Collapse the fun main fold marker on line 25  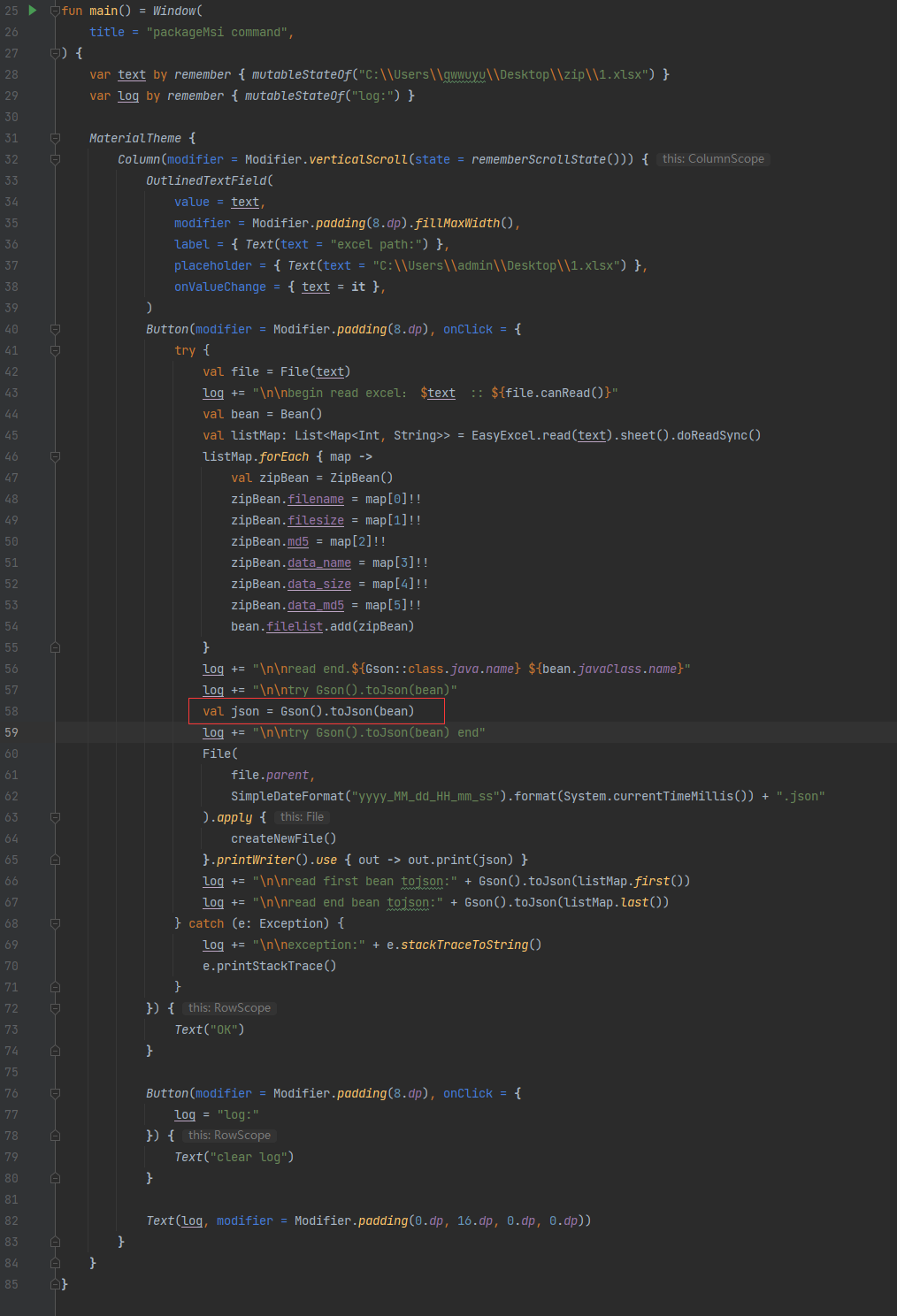pos(55,11)
